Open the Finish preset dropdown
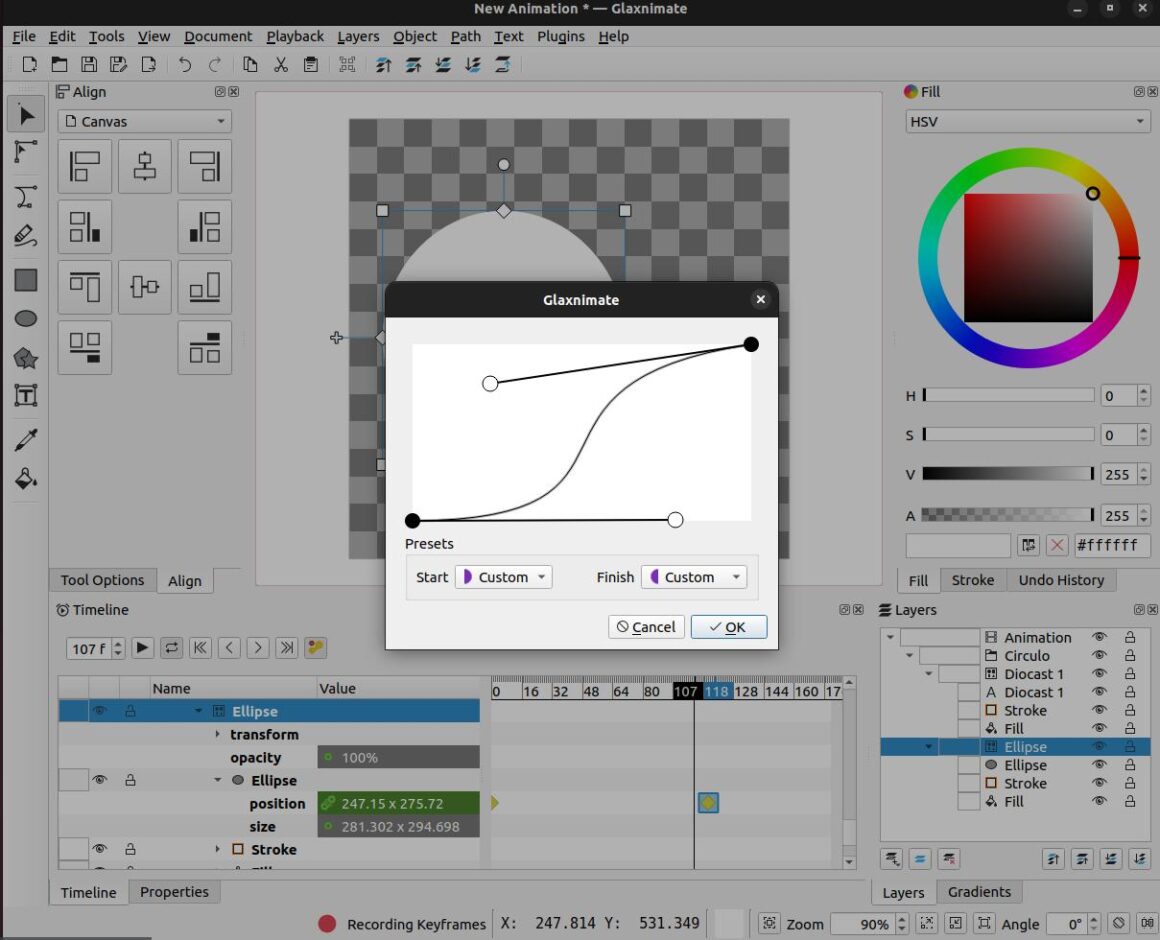 click(694, 577)
